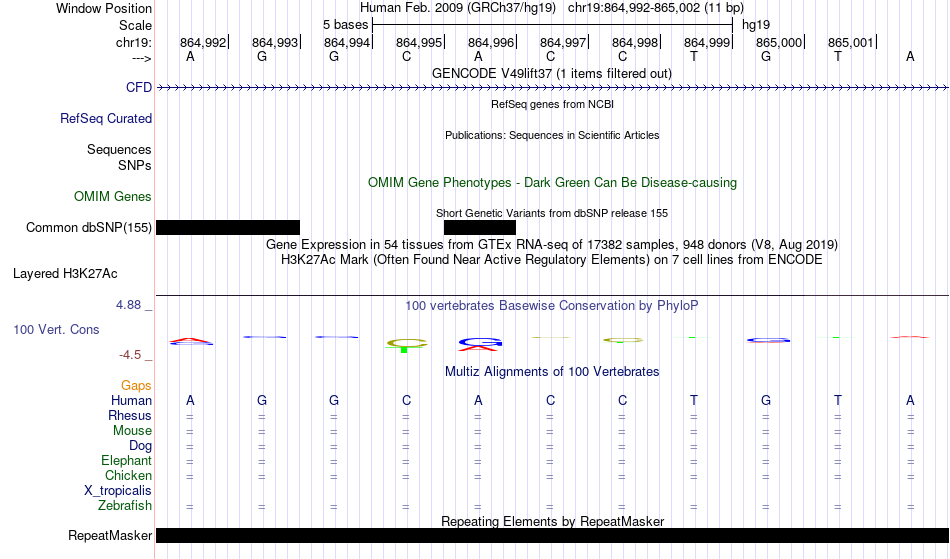
Task: Click the 865,000 position label
Action: tap(779, 42)
